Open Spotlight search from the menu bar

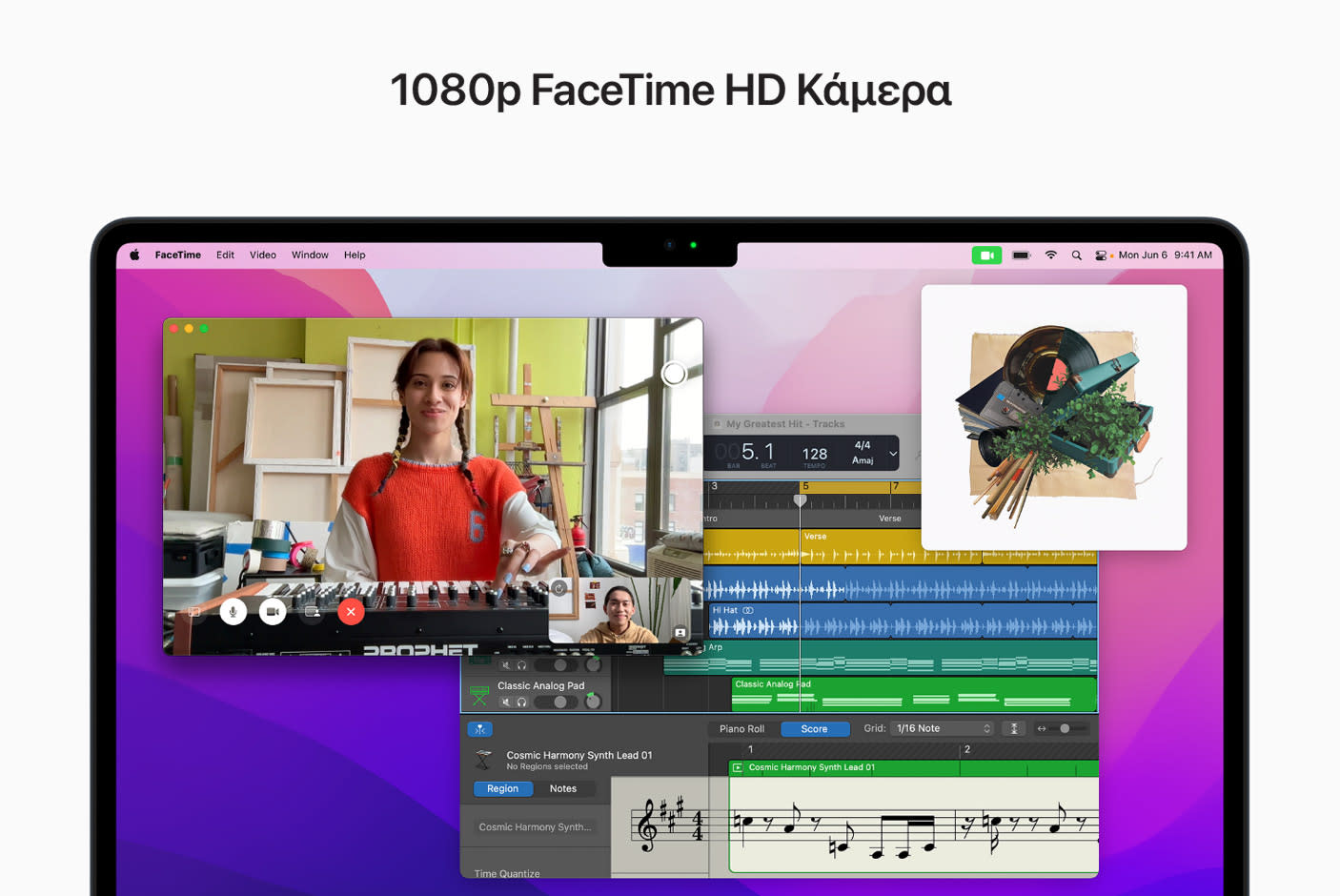click(x=1076, y=255)
